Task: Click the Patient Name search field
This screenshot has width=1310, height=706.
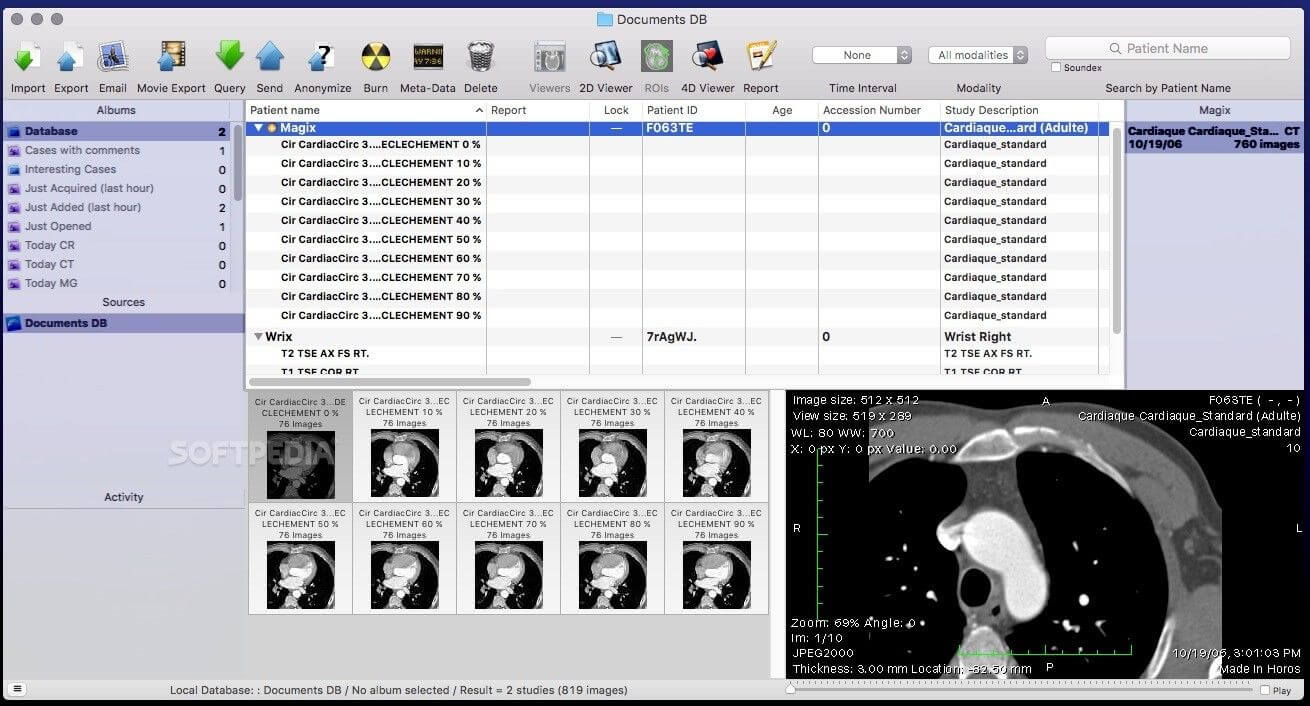Action: point(1167,47)
